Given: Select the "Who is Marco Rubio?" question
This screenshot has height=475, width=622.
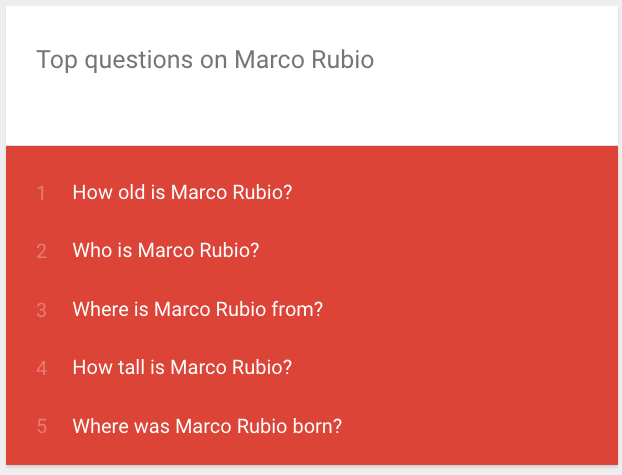Looking at the screenshot, I should [165, 250].
